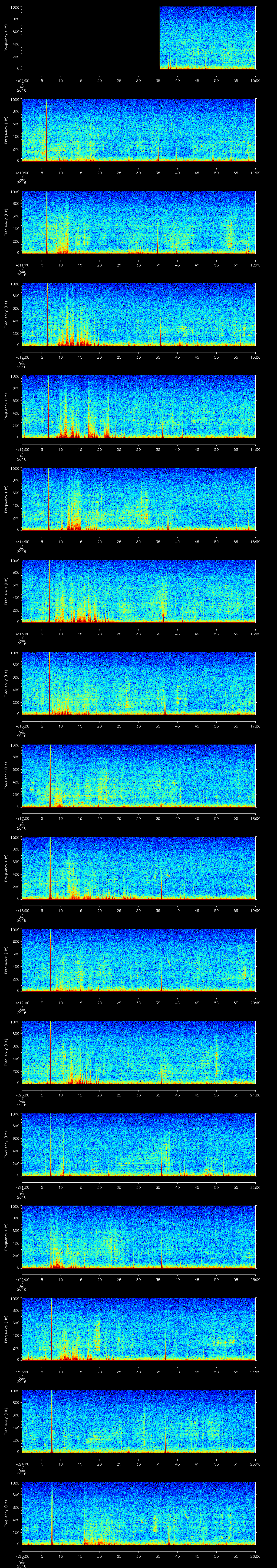
Task: Click the 22:00 end time label
Action: (x=255, y=1187)
